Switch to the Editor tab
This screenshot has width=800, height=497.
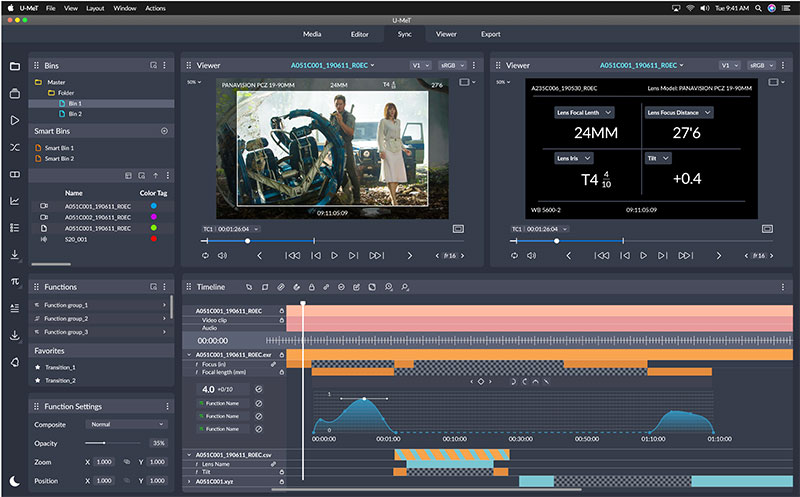point(359,34)
